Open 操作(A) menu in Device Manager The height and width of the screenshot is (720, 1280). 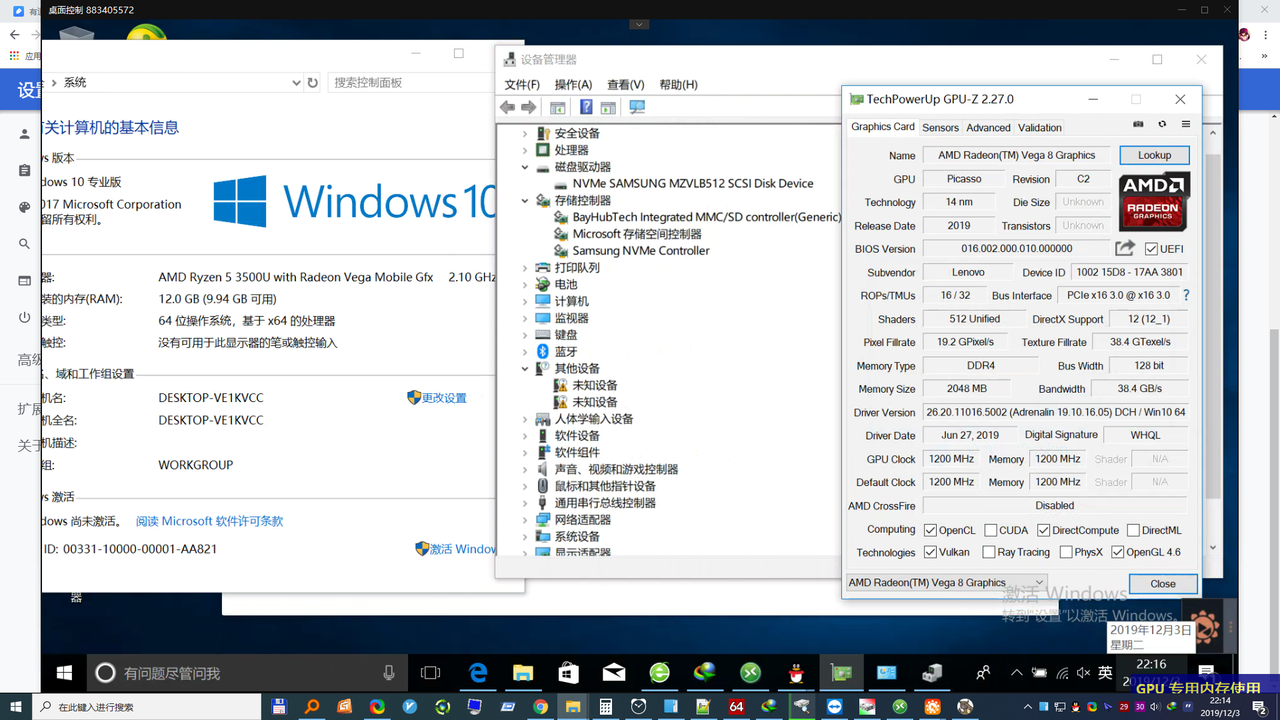[x=573, y=85]
